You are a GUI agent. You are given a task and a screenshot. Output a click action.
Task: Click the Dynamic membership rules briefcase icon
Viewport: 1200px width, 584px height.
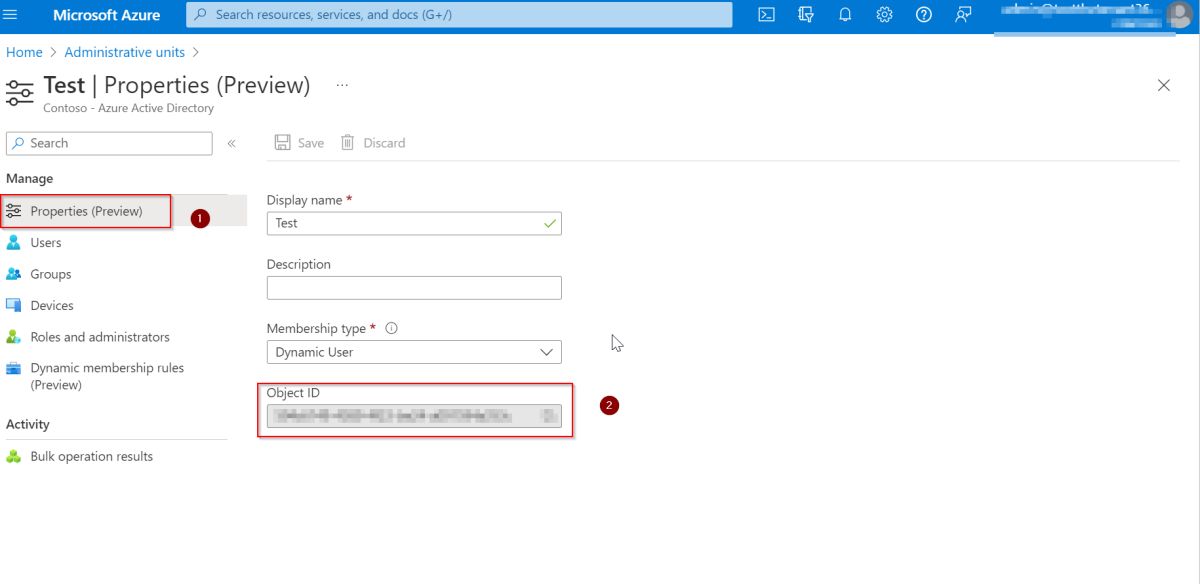tap(14, 368)
